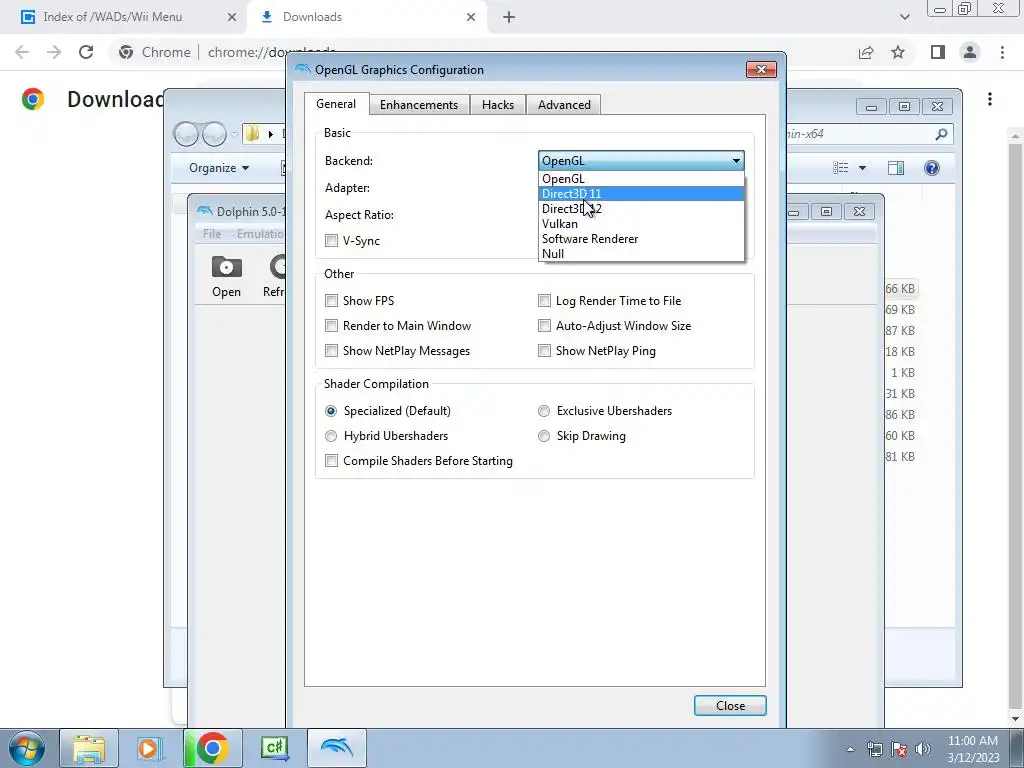Show hidden tray icons arrow

click(850, 749)
